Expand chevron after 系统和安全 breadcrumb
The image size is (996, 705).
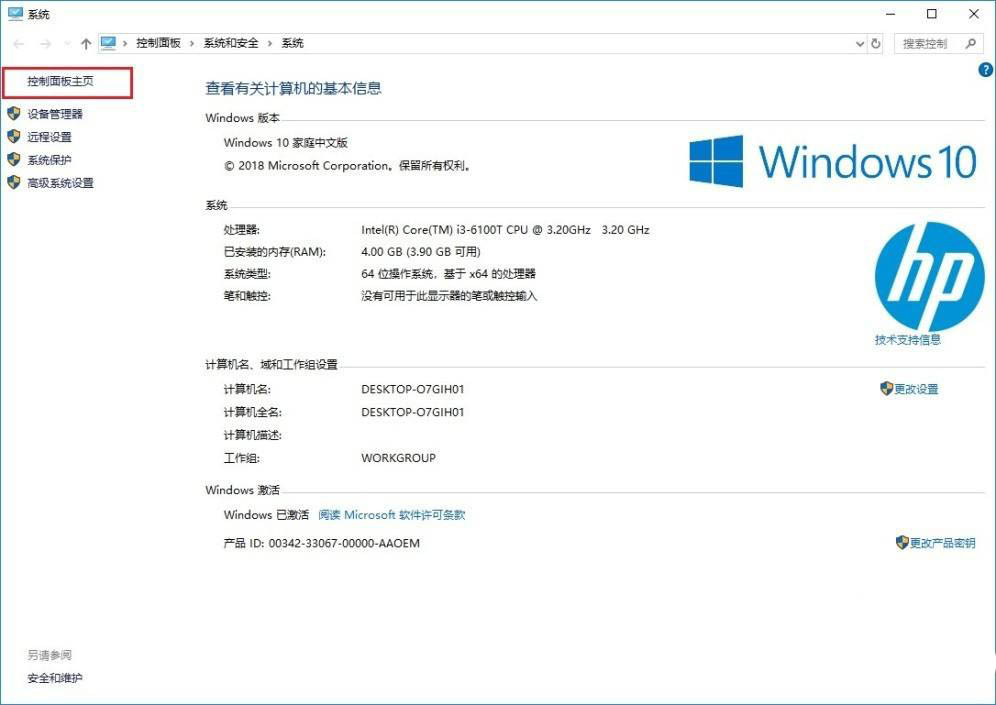(270, 43)
